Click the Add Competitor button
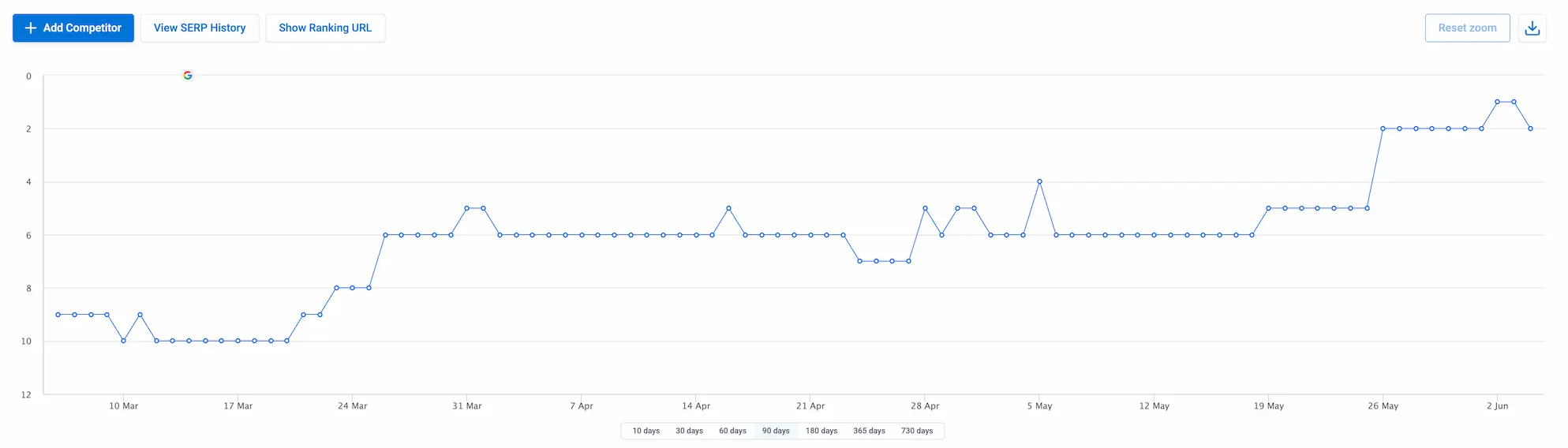The width and height of the screenshot is (1568, 448). (x=73, y=28)
